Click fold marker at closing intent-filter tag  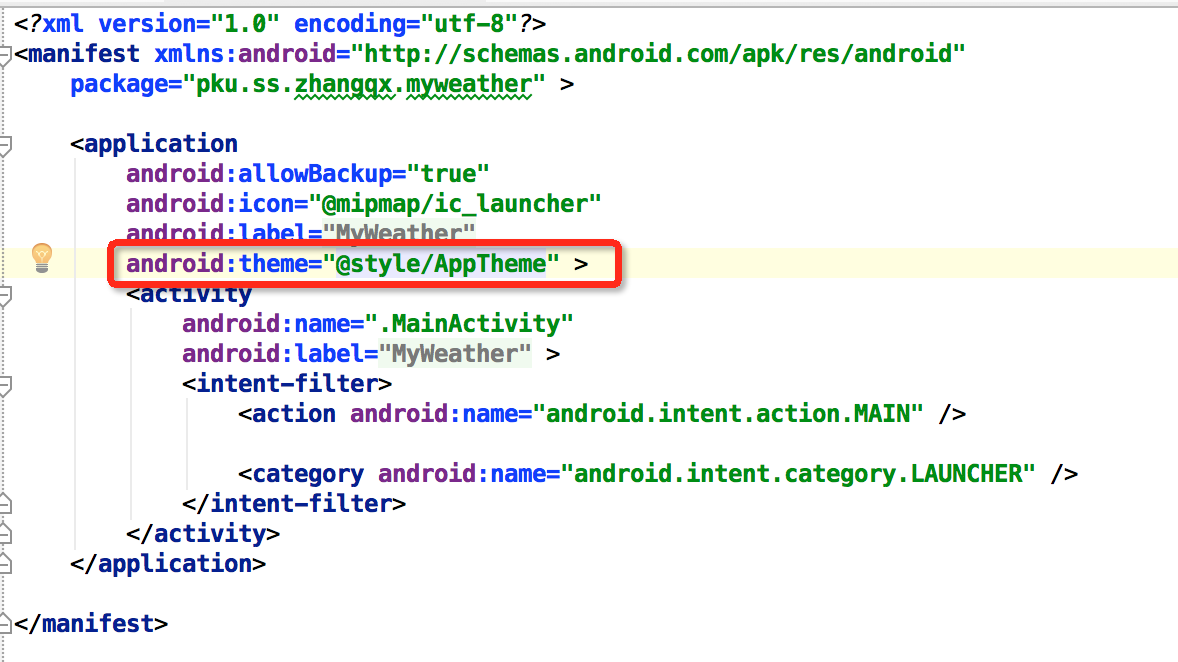[5, 503]
